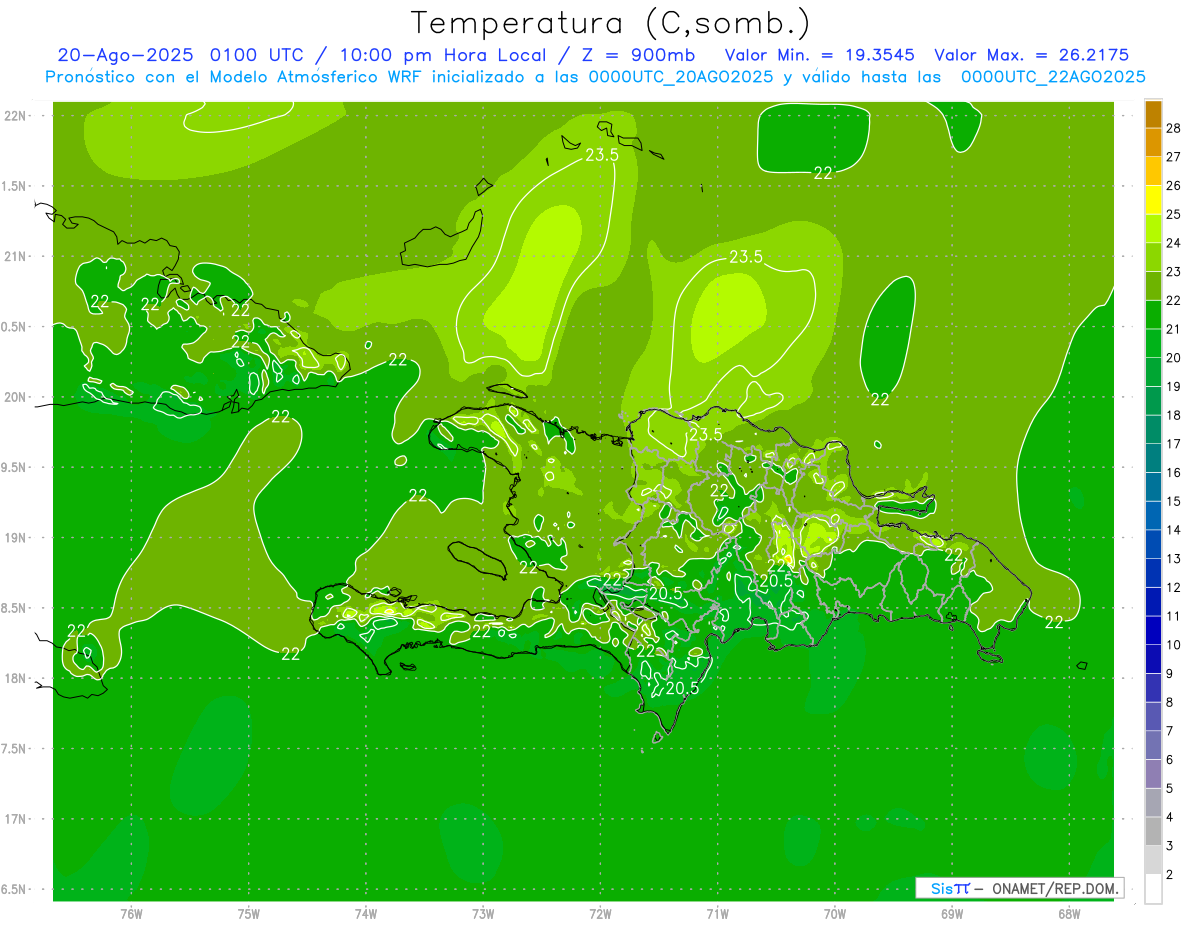1200x927 pixels.
Task: Click the 'SisTT - ONAMET/REP.DOM.' credit box
Action: pyautogui.click(x=1018, y=888)
